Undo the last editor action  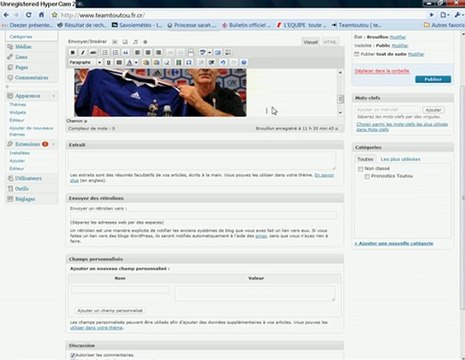[x=223, y=62]
